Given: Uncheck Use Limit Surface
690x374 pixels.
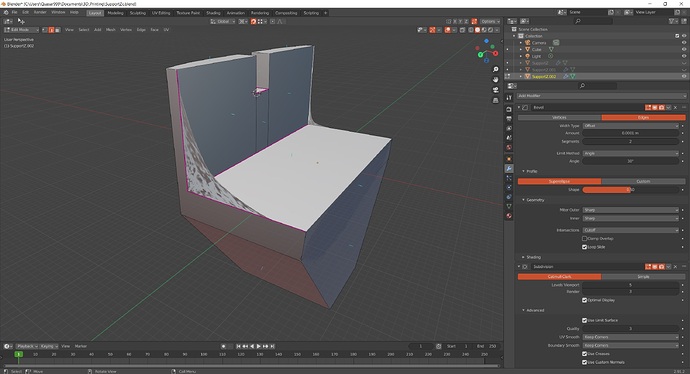Looking at the screenshot, I should [x=584, y=320].
